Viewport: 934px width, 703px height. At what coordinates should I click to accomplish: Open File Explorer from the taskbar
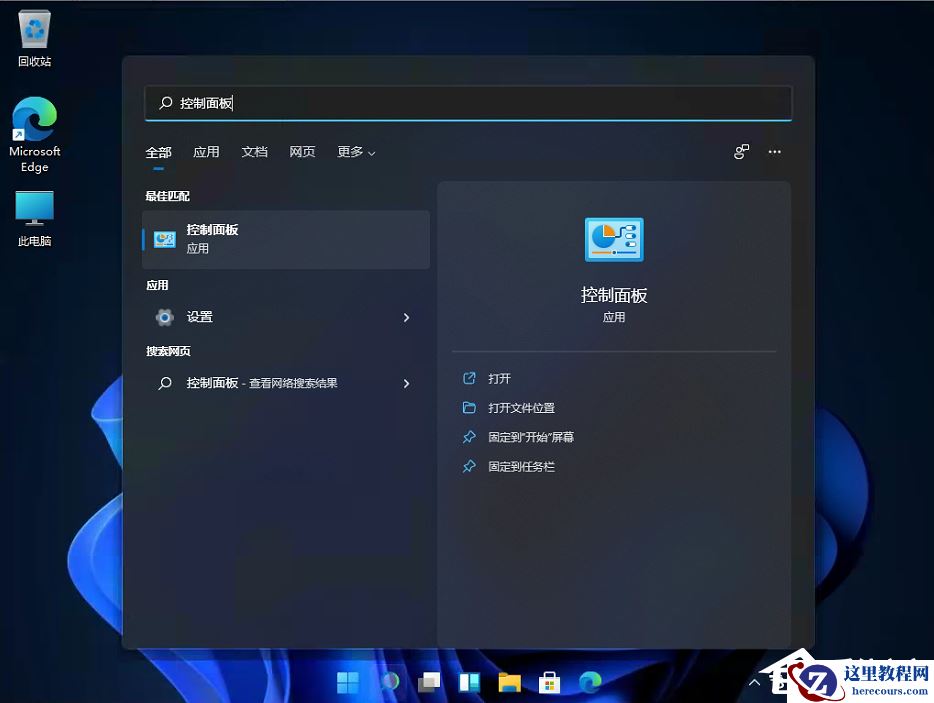tap(509, 682)
